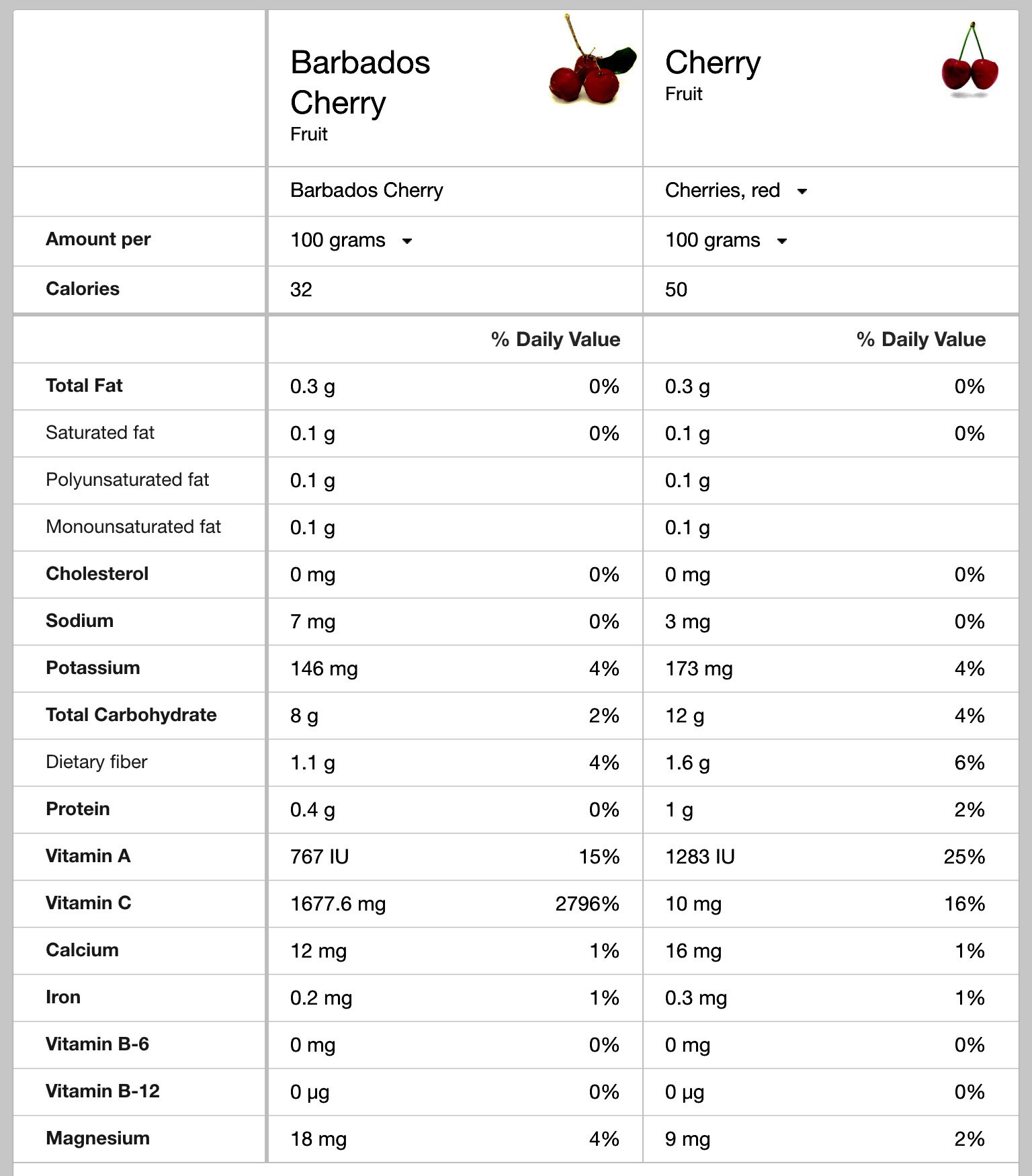Click the Calories row label
The width and height of the screenshot is (1032, 1176).
pos(83,289)
